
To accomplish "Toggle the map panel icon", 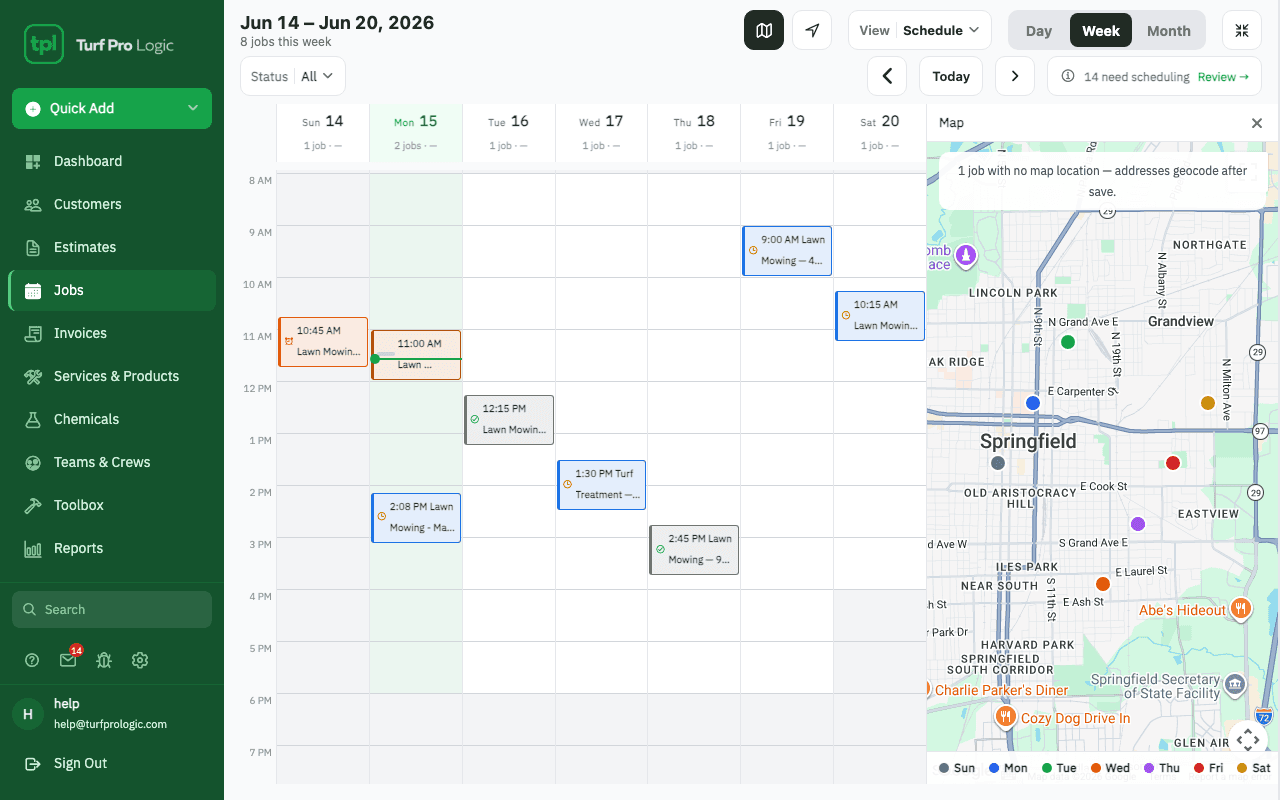I will (764, 30).
